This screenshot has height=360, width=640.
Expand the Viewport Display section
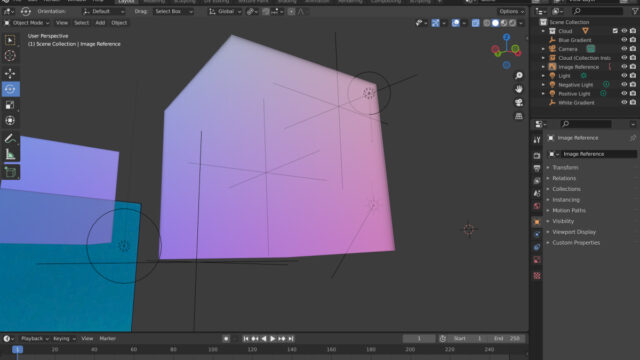click(574, 232)
